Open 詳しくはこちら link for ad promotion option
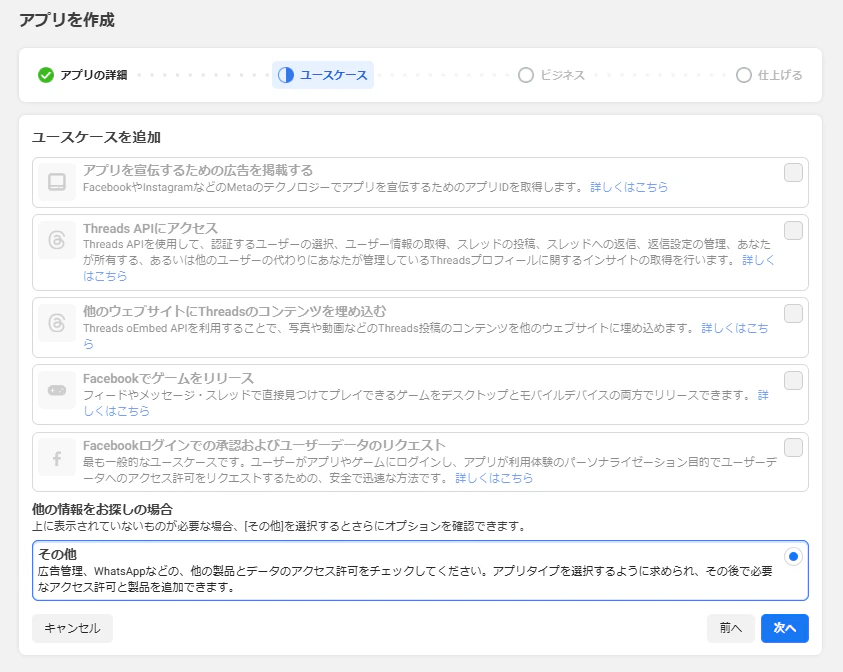843x672 pixels. [x=629, y=187]
